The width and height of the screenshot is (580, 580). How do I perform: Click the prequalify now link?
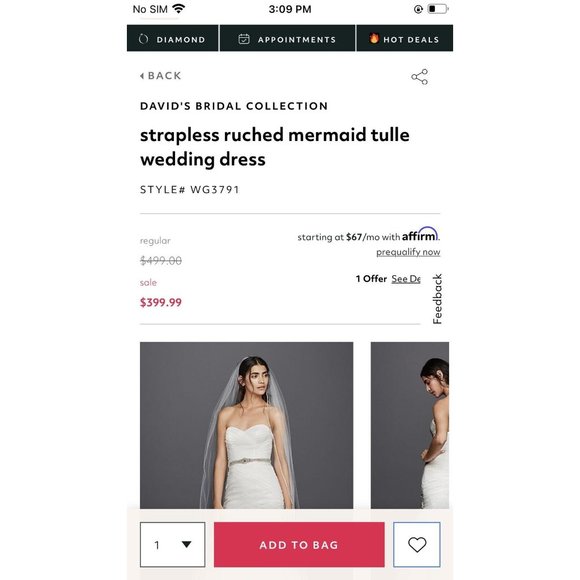408,252
